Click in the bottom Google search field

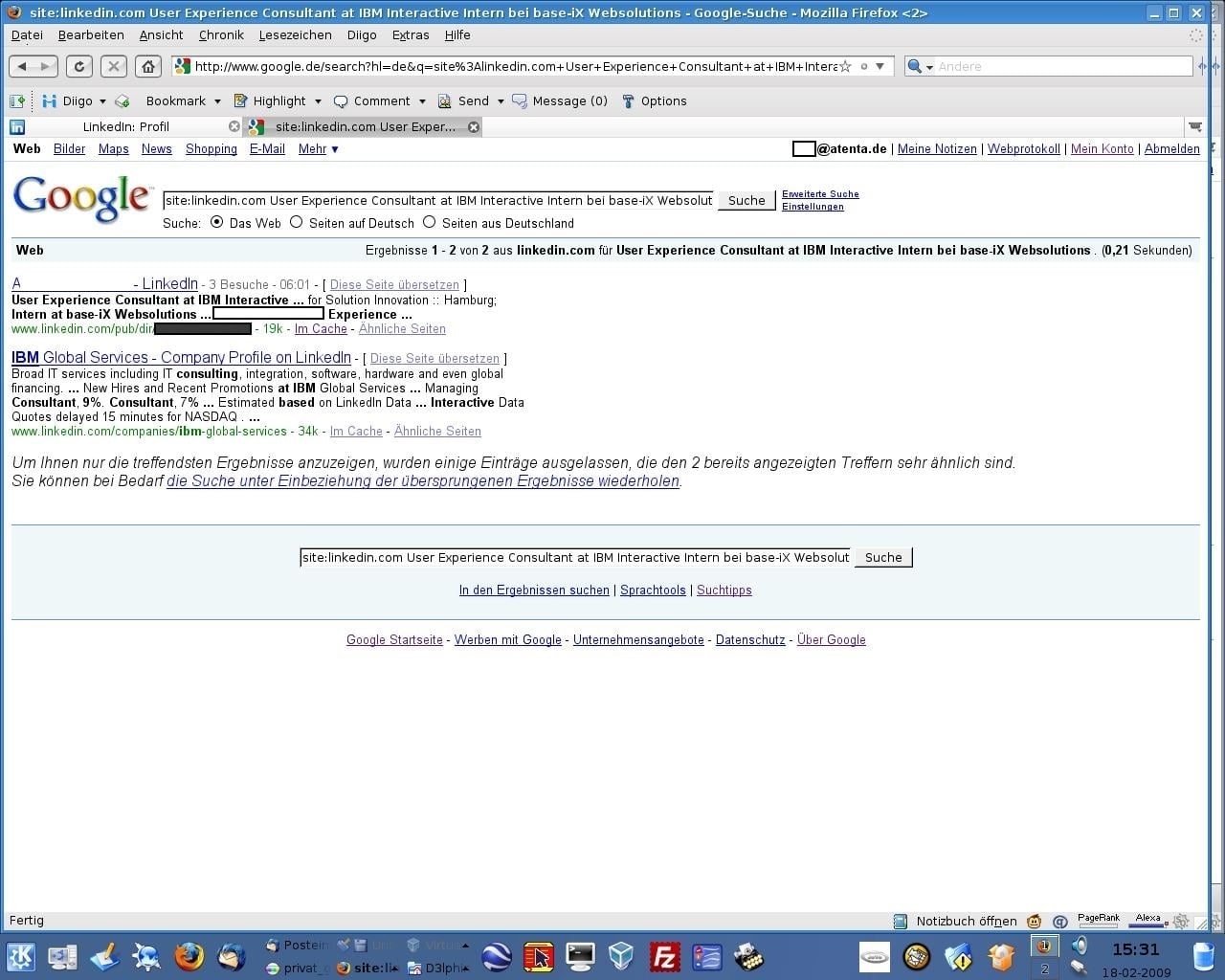575,557
